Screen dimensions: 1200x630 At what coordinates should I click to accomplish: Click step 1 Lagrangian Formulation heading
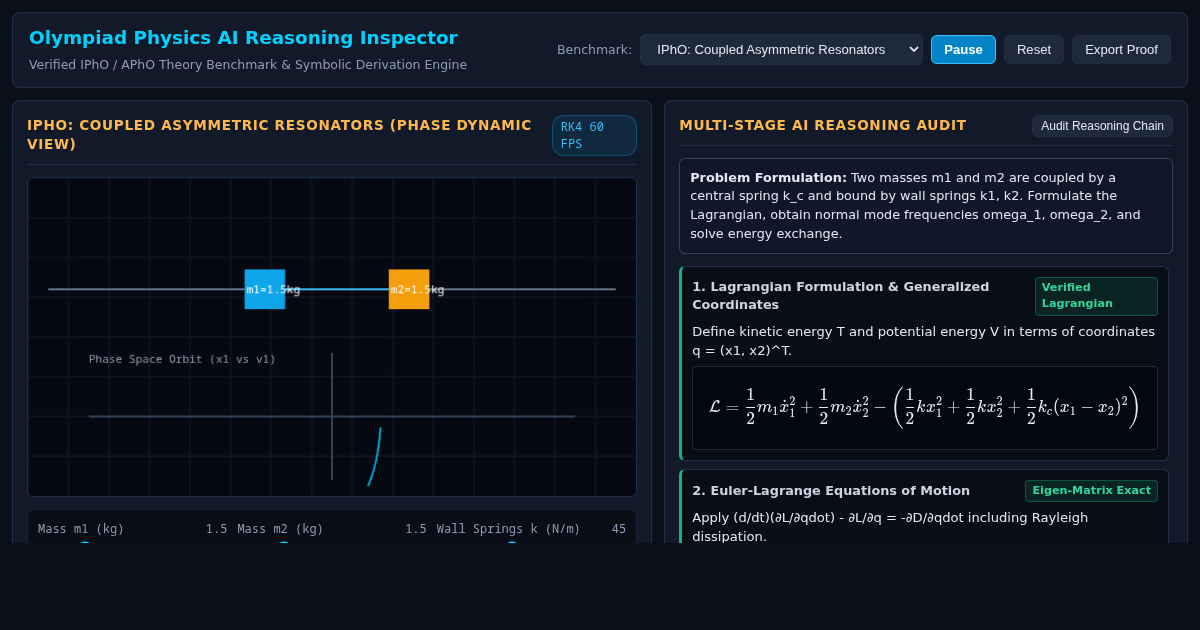coord(841,296)
